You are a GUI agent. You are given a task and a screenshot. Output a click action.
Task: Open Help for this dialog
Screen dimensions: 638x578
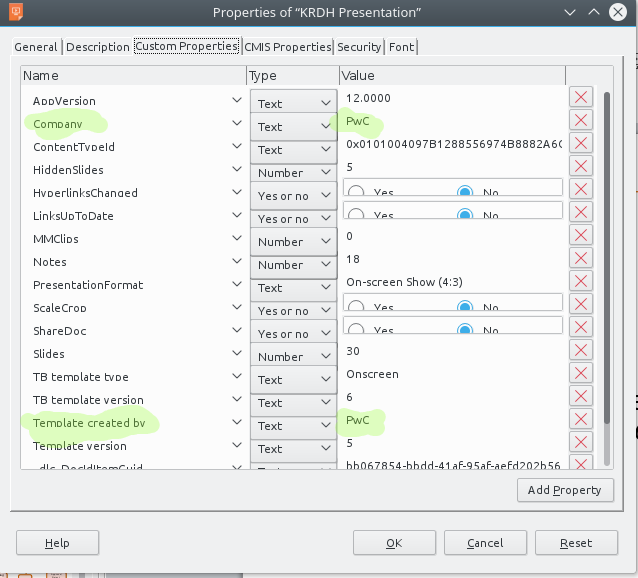(57, 543)
